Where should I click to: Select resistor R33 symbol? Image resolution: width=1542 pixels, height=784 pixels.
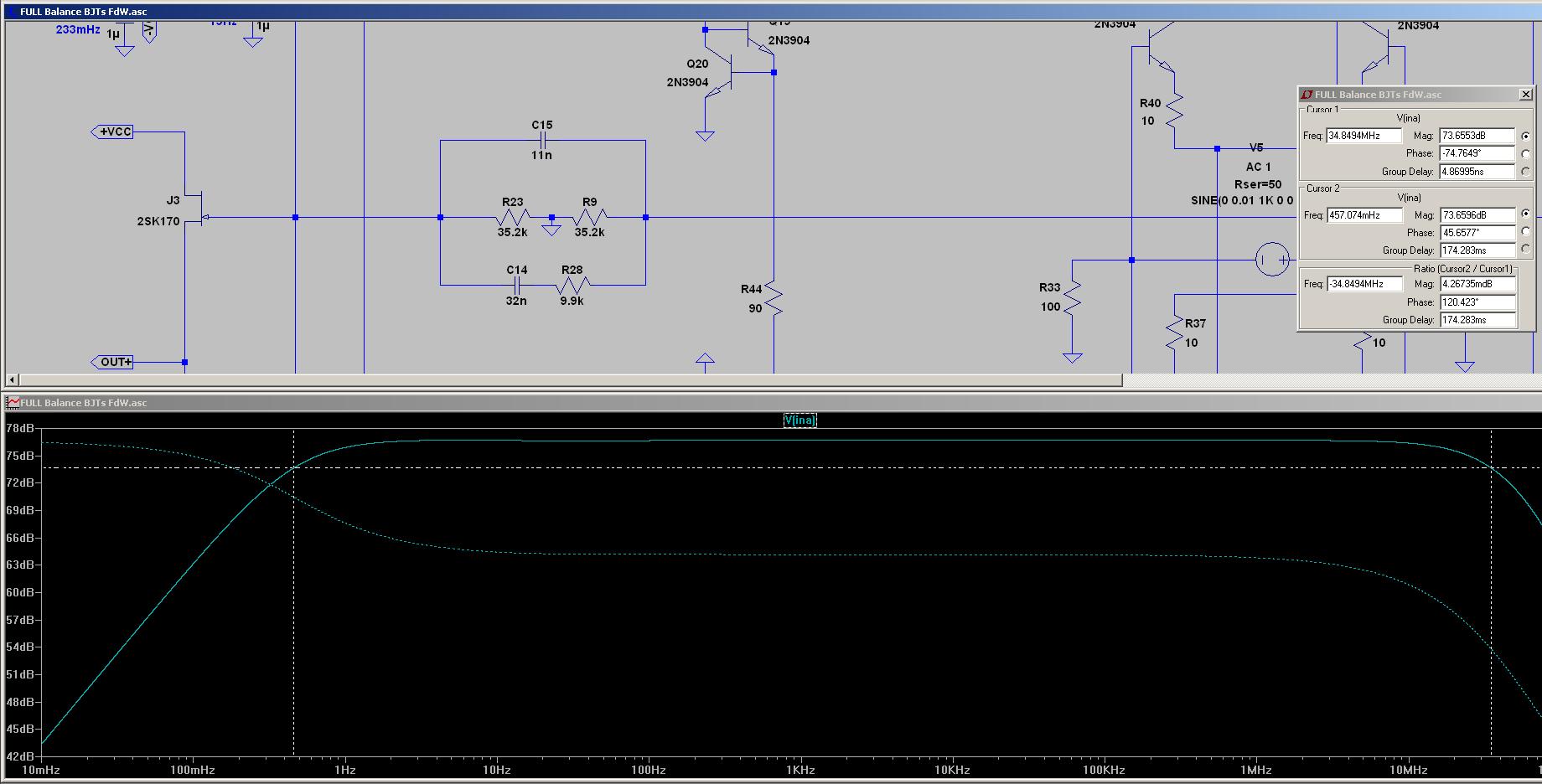pos(1073,297)
